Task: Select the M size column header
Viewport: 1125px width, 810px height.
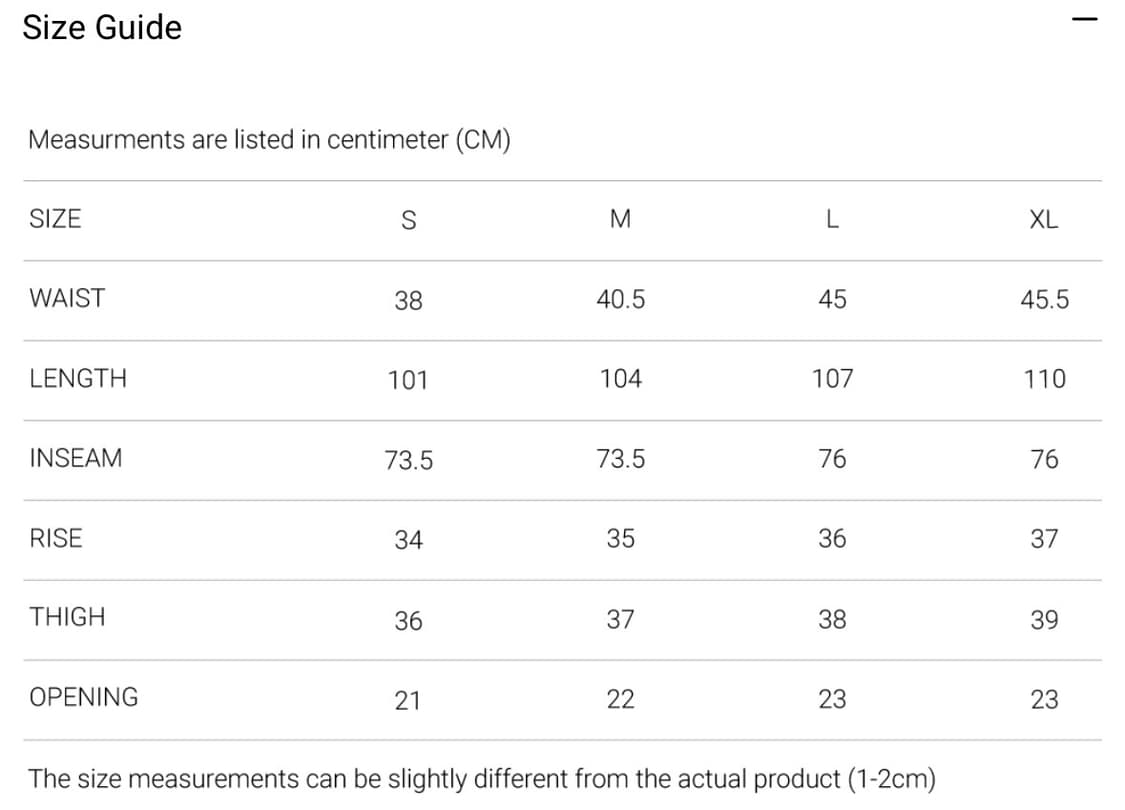Action: 620,220
